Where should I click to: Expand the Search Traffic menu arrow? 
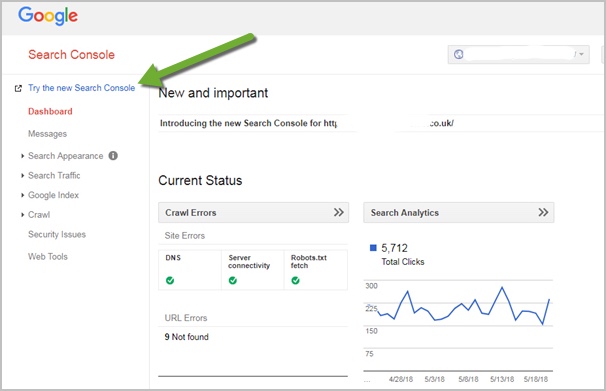coord(22,176)
